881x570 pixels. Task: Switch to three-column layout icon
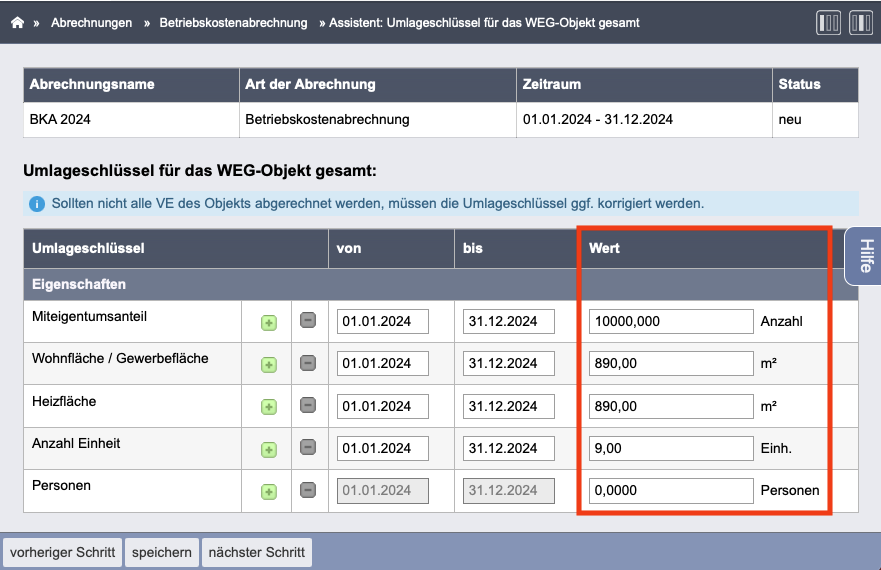(x=828, y=23)
